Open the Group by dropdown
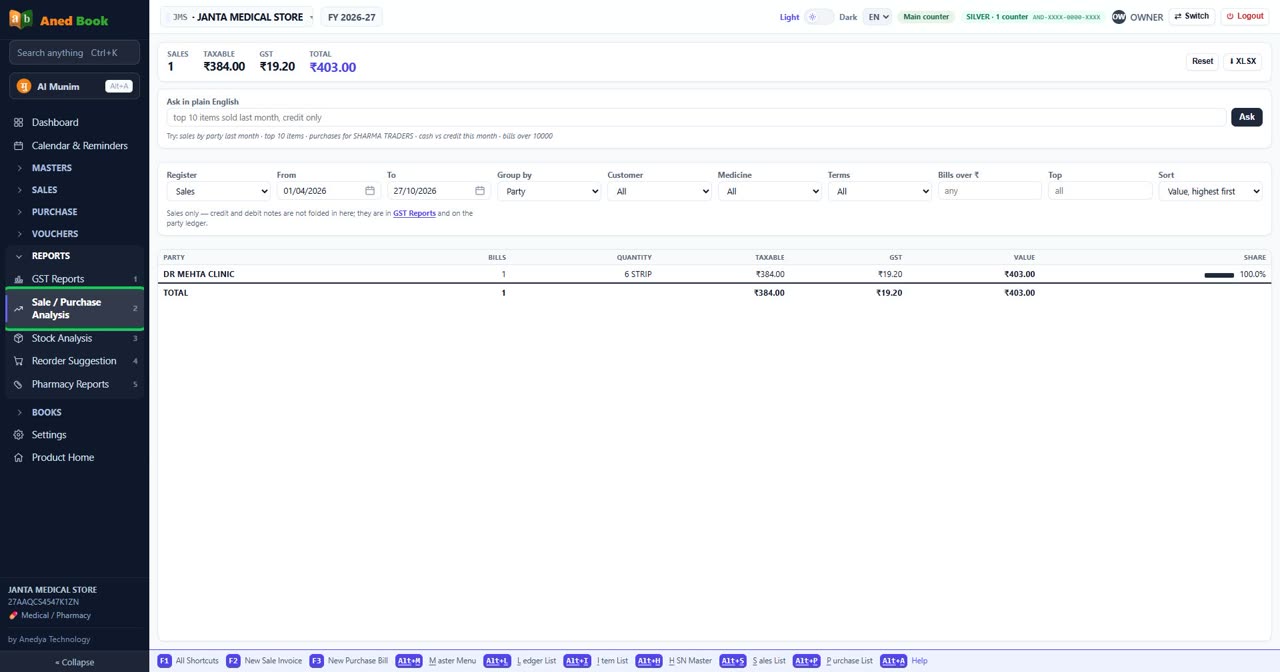The image size is (1280, 672). (x=549, y=191)
